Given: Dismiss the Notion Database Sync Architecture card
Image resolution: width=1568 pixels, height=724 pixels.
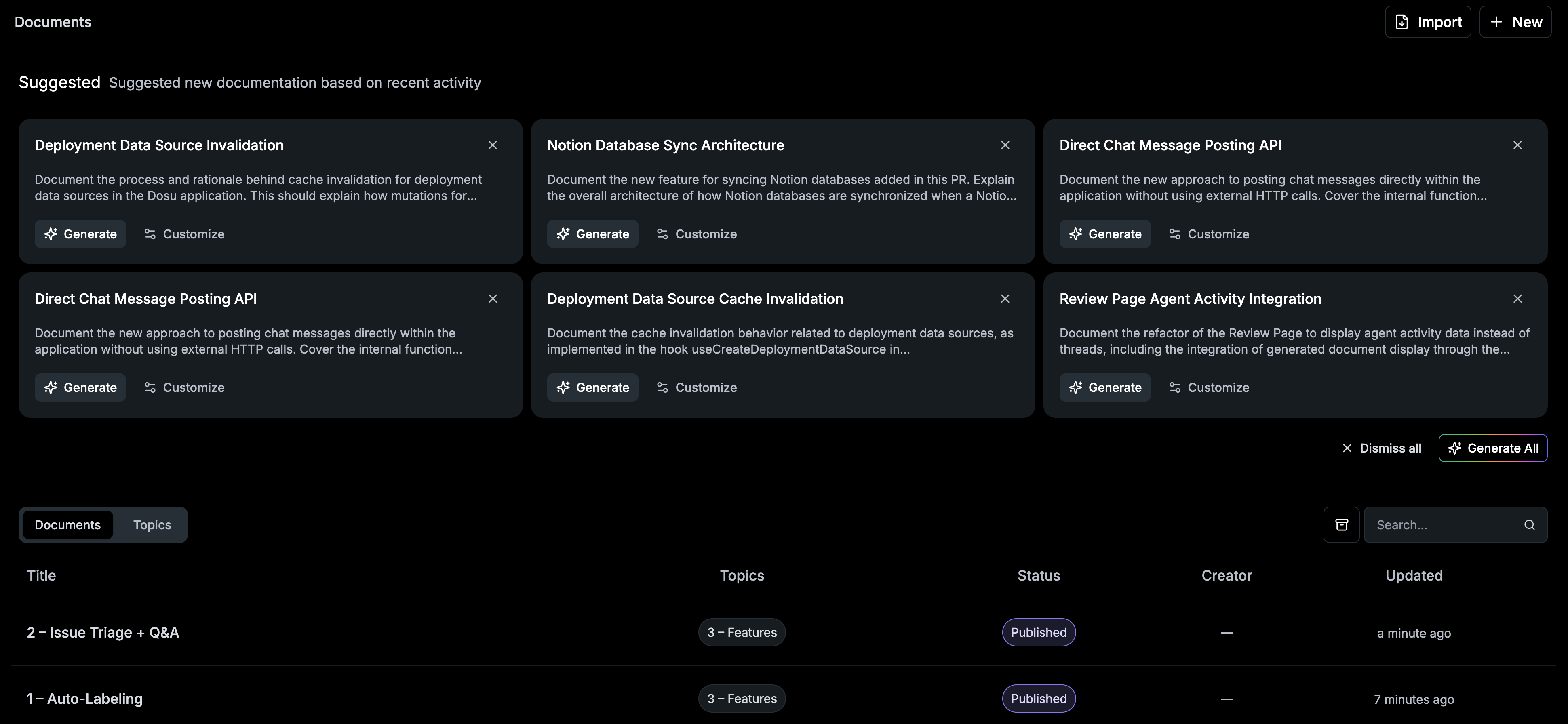Looking at the screenshot, I should coord(1005,145).
